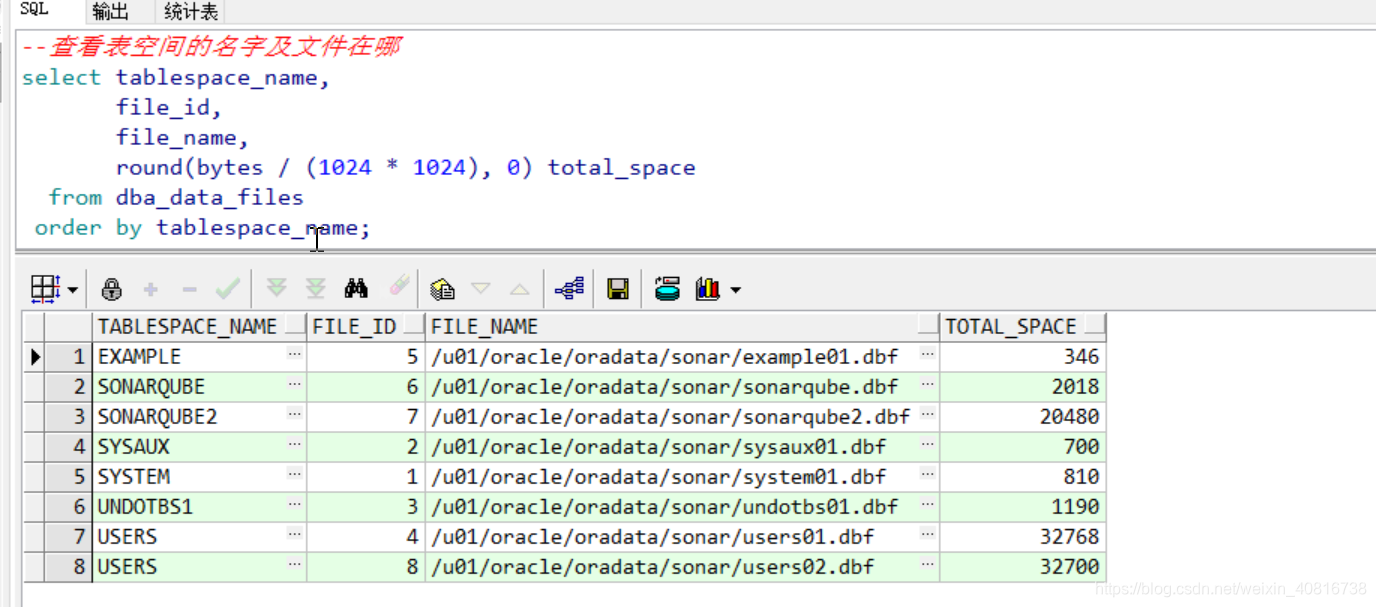Select row number 1 indicator
The image size is (1376, 607).
pyautogui.click(x=68, y=356)
